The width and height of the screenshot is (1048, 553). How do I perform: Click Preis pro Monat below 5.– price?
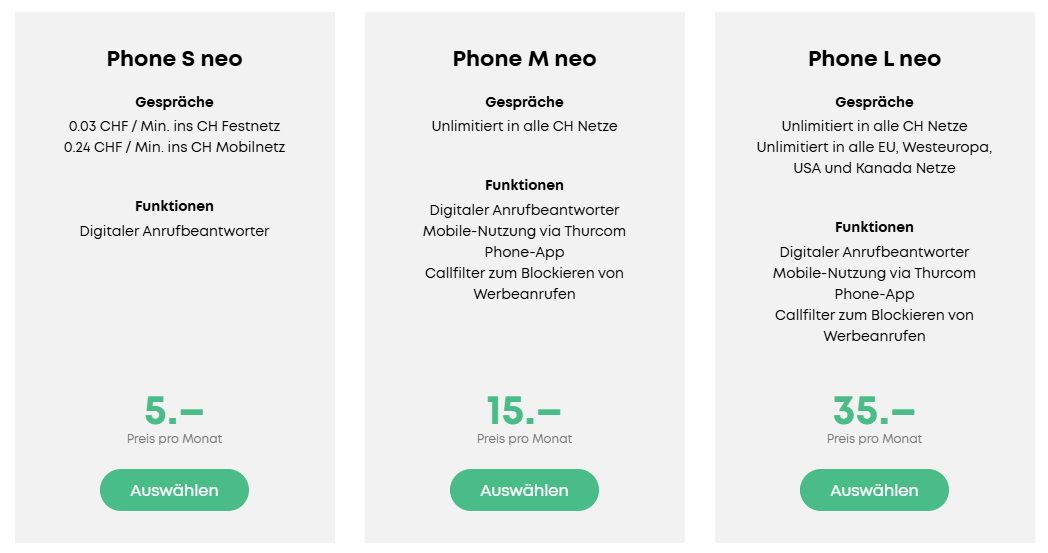[174, 439]
